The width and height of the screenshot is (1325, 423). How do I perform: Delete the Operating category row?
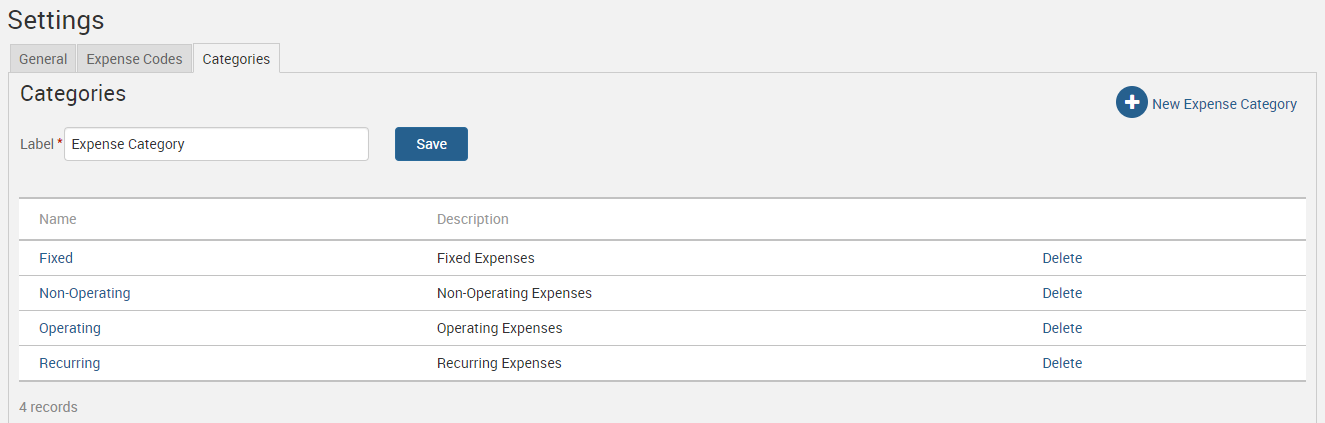point(1062,328)
